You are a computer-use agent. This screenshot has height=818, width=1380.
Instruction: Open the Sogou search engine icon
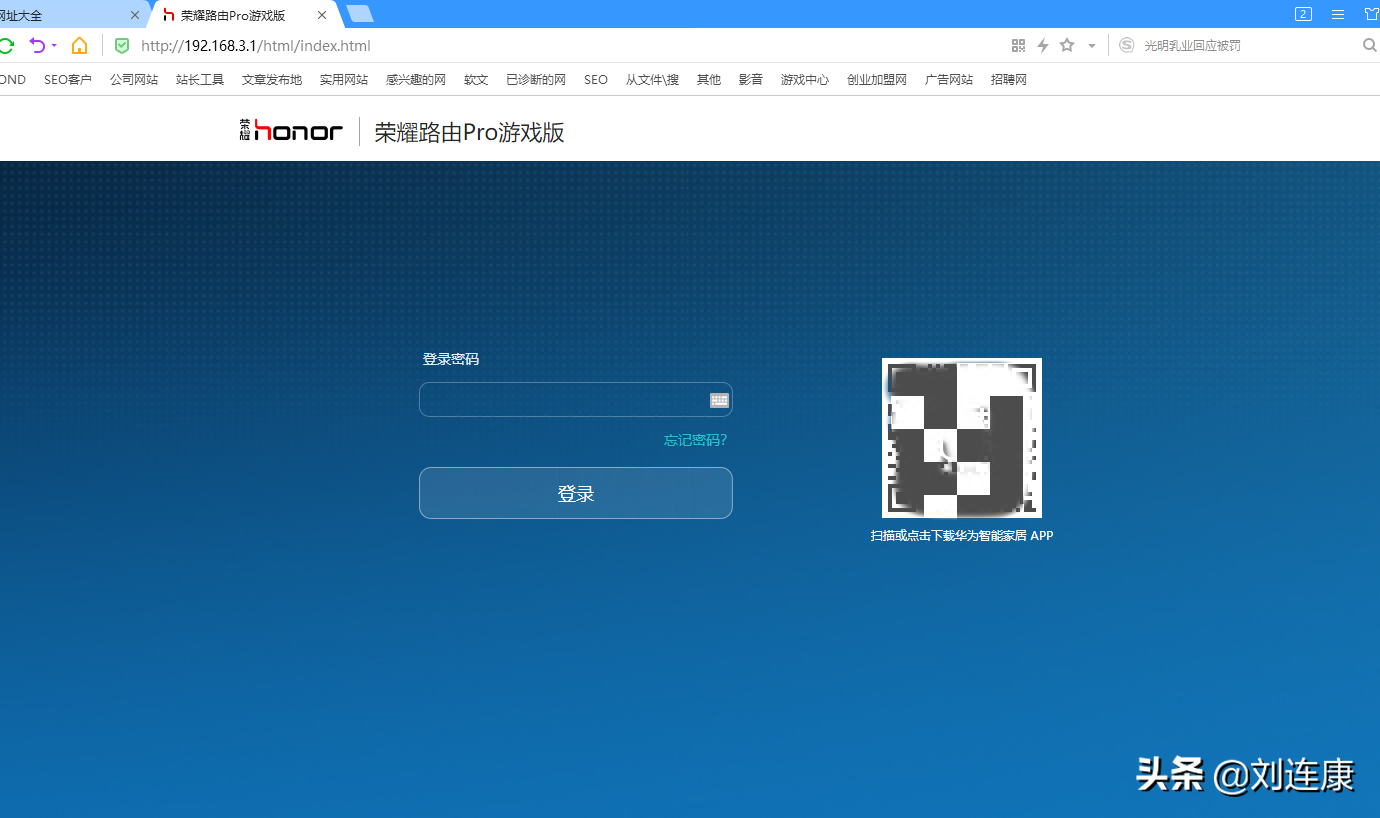click(1127, 46)
